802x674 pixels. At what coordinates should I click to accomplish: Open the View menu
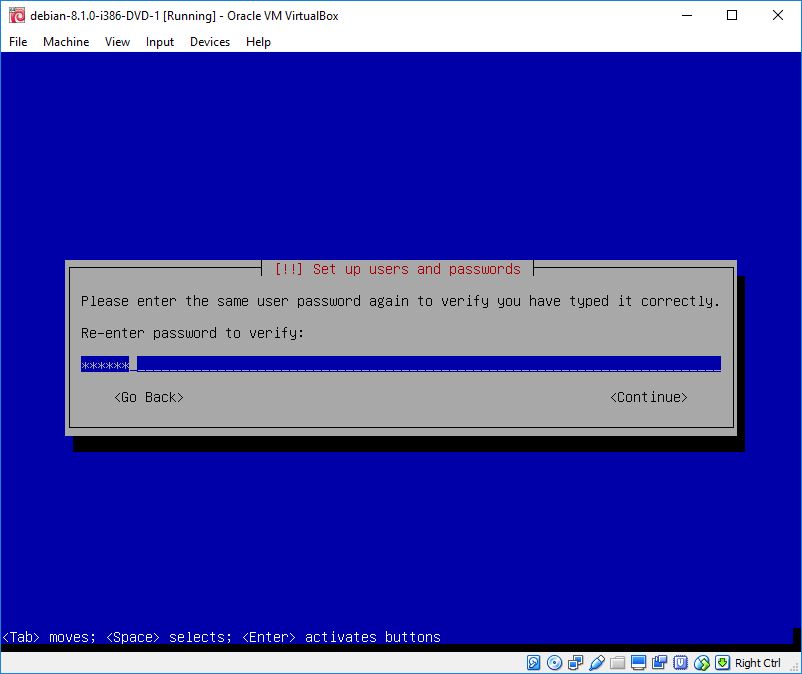pos(117,42)
